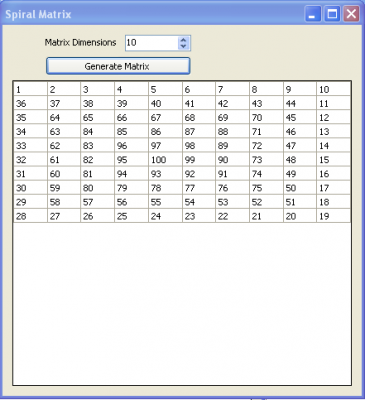Image resolution: width=365 pixels, height=400 pixels.
Task: Select the cell containing 86
Action: (165, 131)
